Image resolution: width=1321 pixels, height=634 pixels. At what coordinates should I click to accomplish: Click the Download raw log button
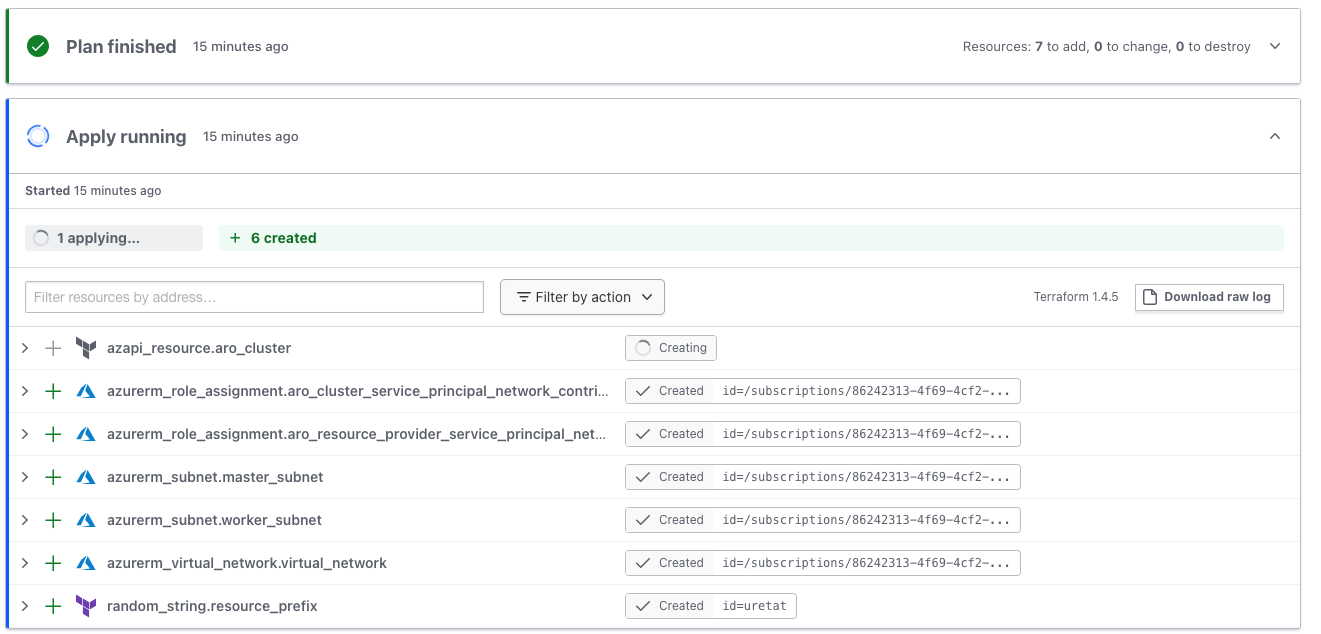(1209, 296)
